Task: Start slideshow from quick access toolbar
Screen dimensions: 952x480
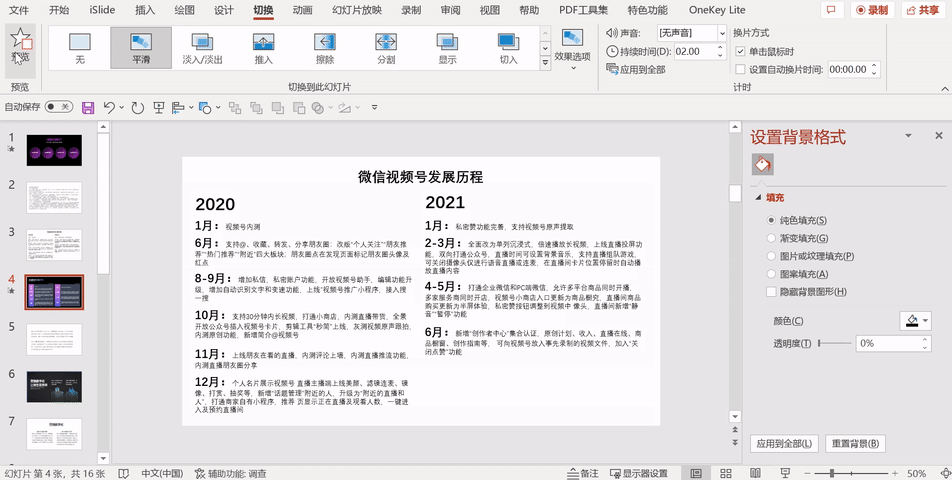Action: click(158, 107)
